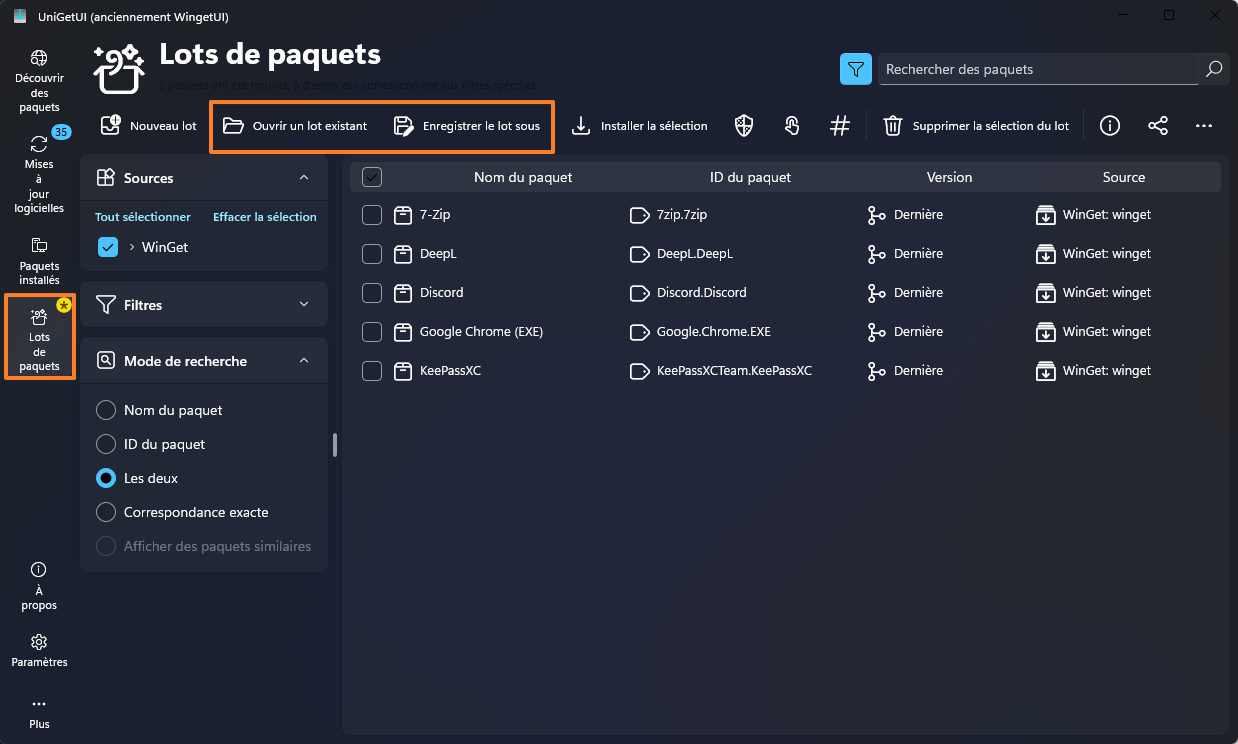Viewport: 1238px width, 744px height.
Task: Toggle the WinGet source checkbox
Action: click(107, 247)
